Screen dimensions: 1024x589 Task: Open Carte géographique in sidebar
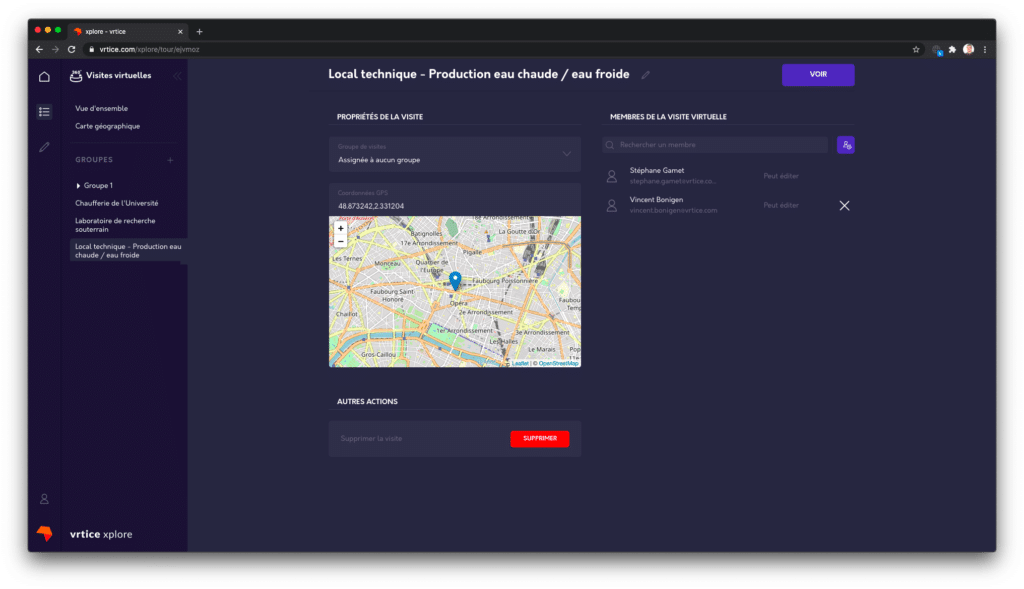107,126
